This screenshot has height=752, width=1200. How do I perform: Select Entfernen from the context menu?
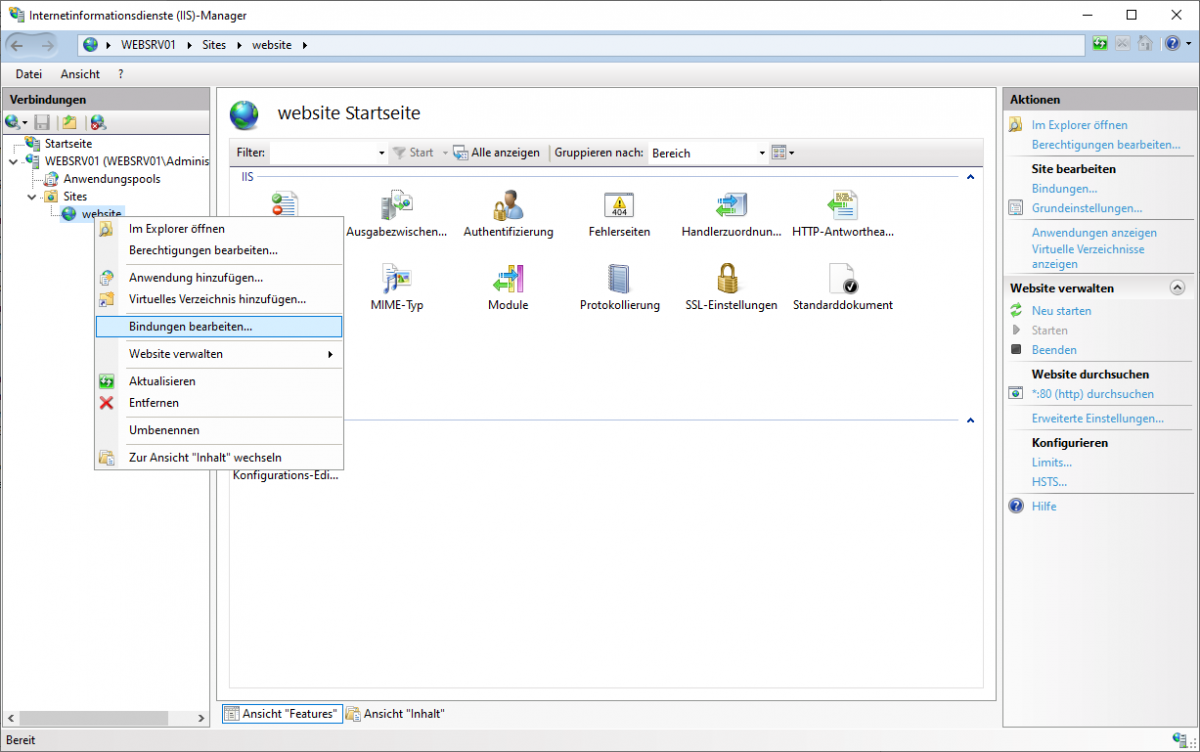pyautogui.click(x=154, y=402)
